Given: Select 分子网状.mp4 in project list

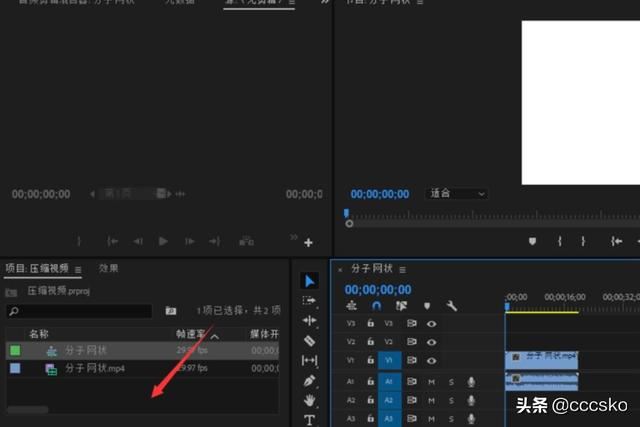Looking at the screenshot, I should pyautogui.click(x=95, y=369).
